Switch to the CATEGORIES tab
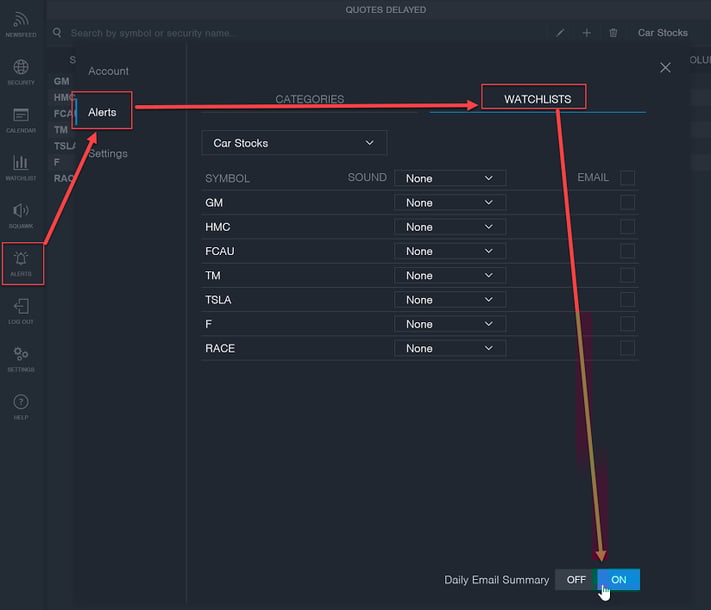 (x=310, y=99)
